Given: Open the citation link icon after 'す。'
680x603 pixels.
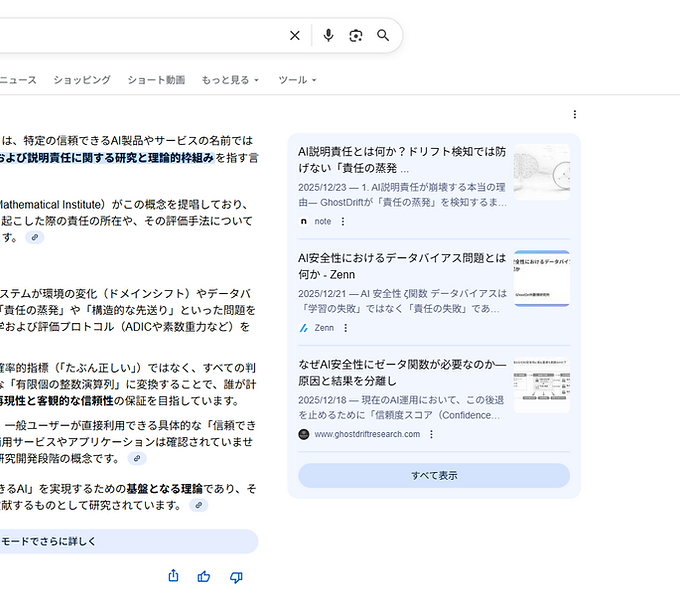Looking at the screenshot, I should [x=35, y=237].
